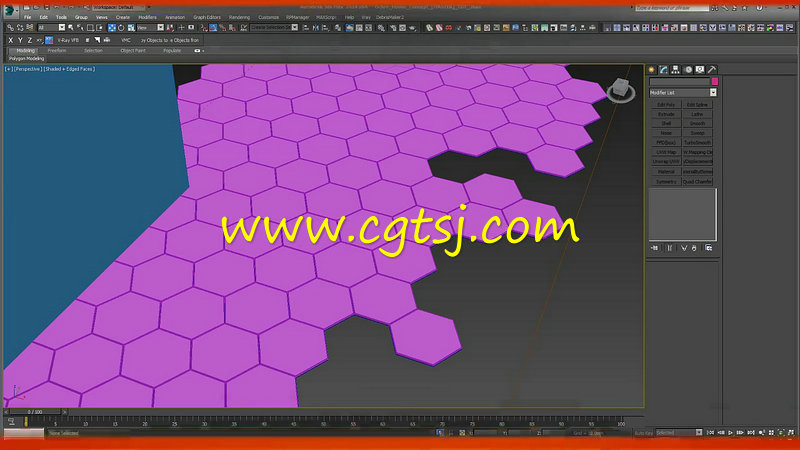This screenshot has height=450, width=800.
Task: Open Configure Modifier Sets icon
Action: click(709, 248)
